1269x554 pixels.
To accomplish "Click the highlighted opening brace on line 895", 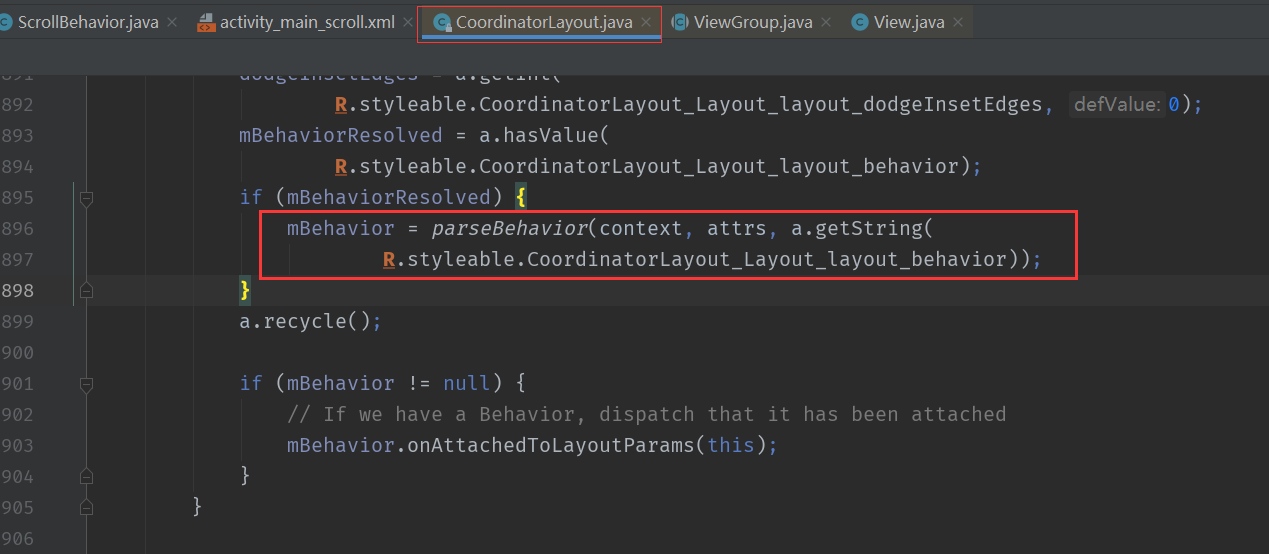I will pyautogui.click(x=520, y=198).
